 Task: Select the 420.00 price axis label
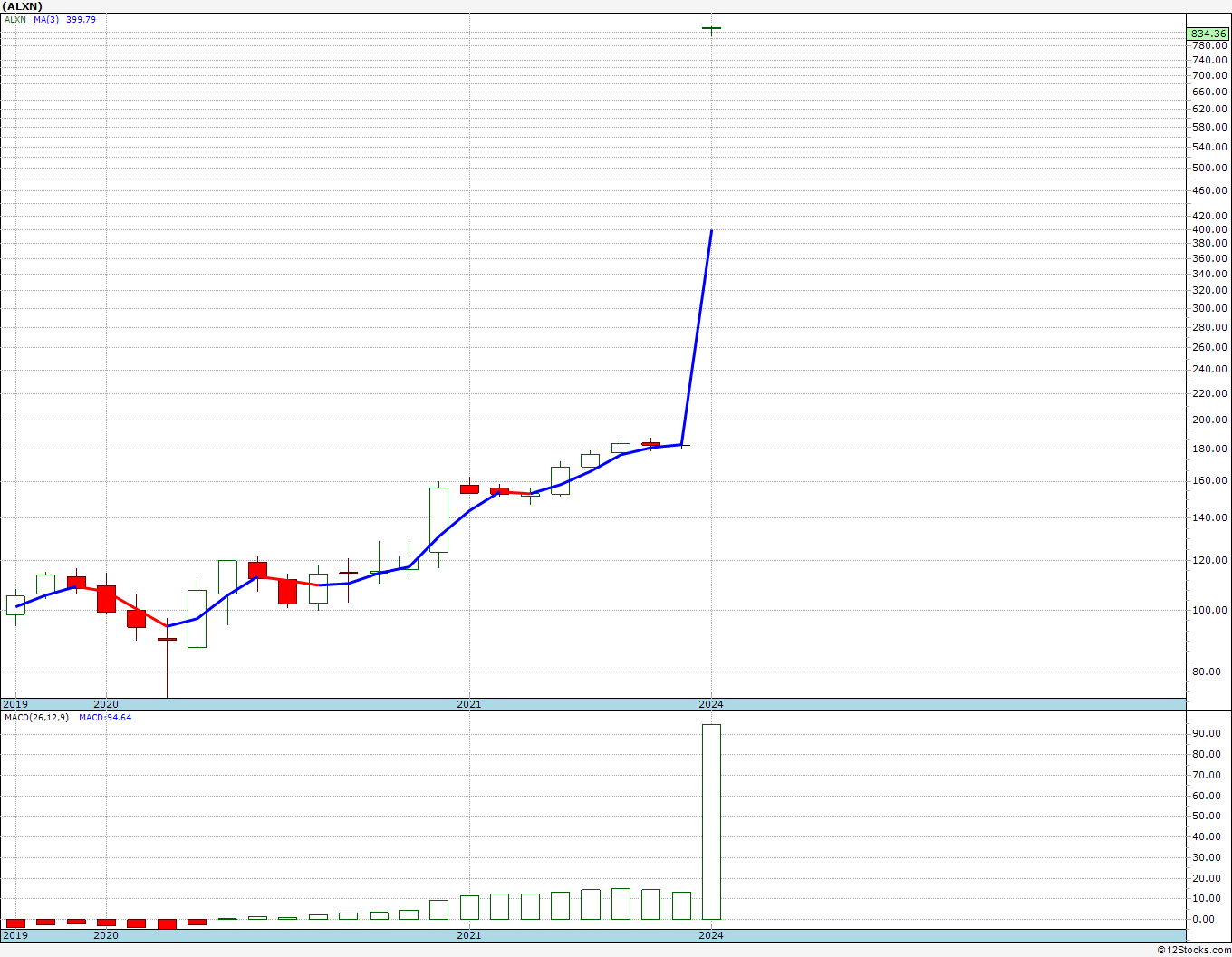click(x=1209, y=216)
